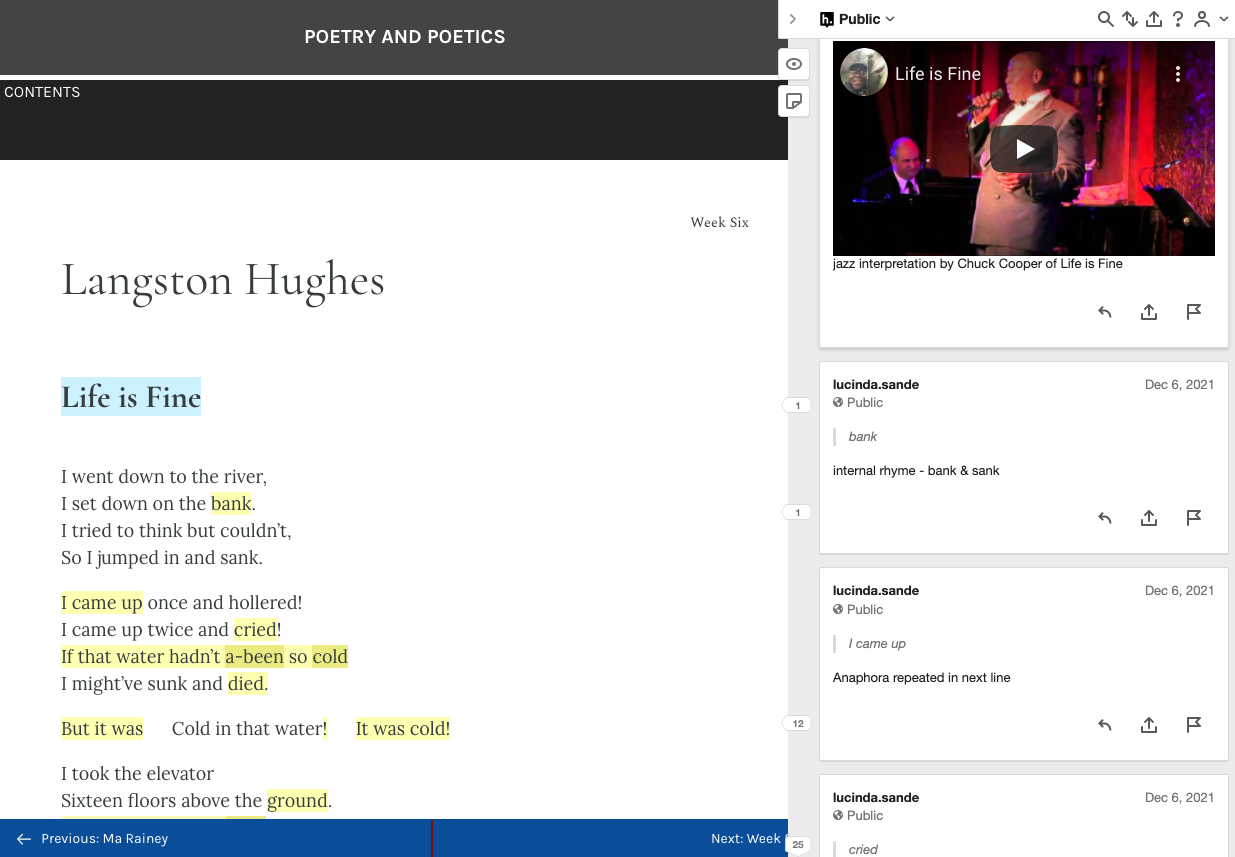This screenshot has height=857, width=1235.
Task: Select the 'Langston Hughes' page title
Action: 223,279
